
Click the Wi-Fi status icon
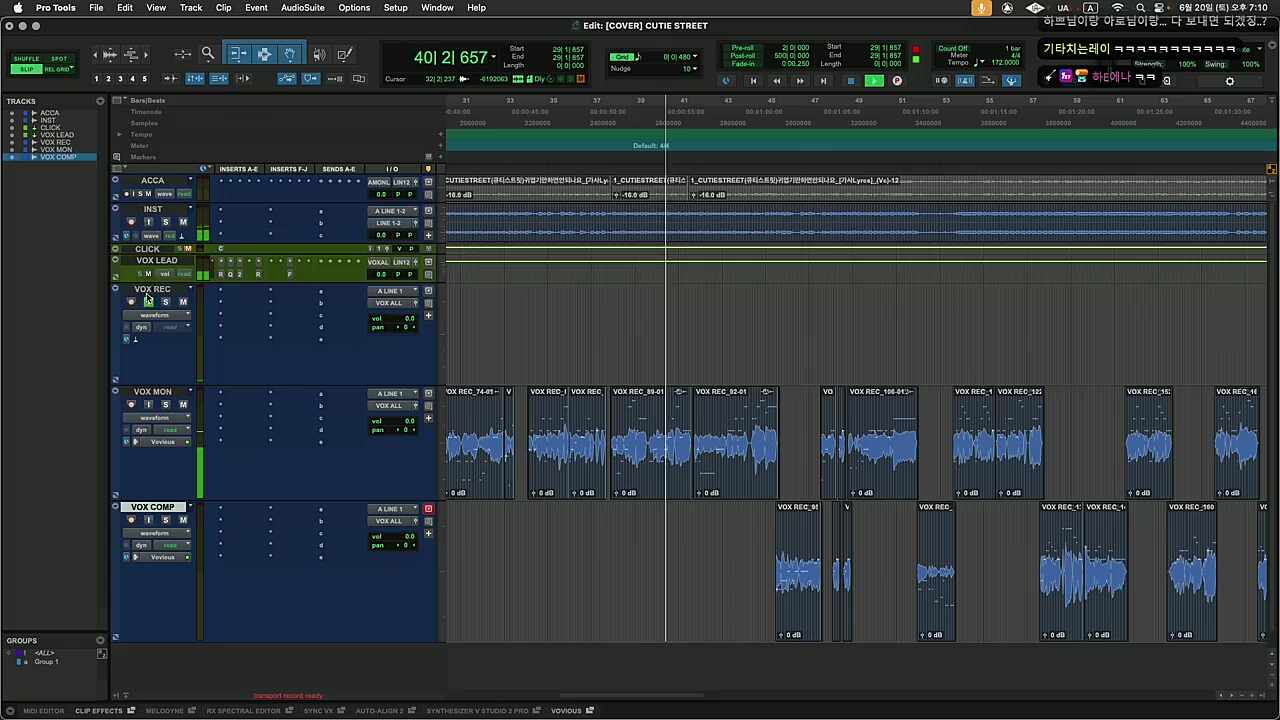1118,8
